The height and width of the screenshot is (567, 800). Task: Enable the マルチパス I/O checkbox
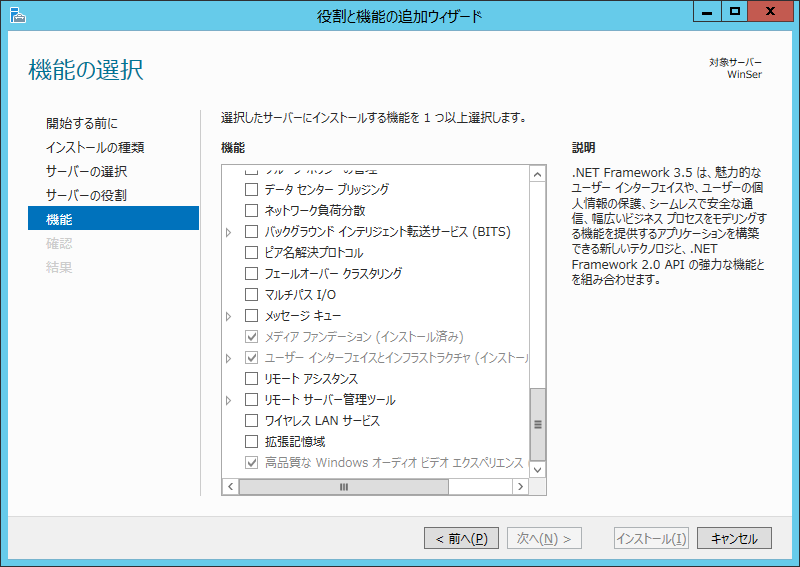[252, 294]
